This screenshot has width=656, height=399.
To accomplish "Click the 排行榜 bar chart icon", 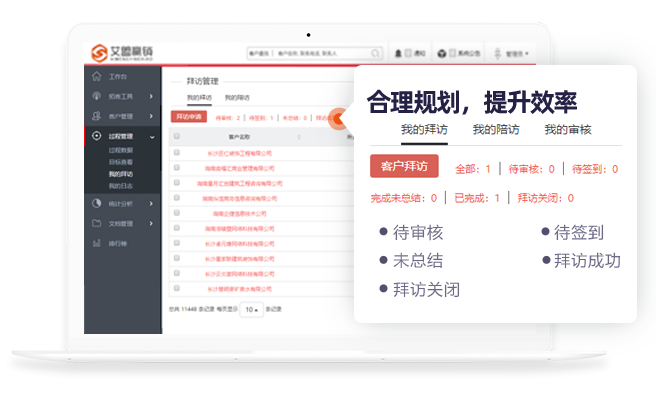I will (97, 243).
